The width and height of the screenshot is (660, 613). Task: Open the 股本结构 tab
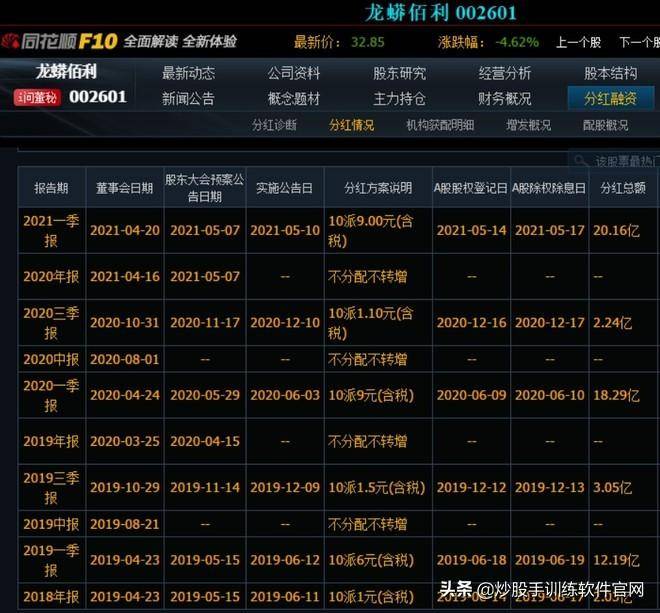pyautogui.click(x=610, y=73)
